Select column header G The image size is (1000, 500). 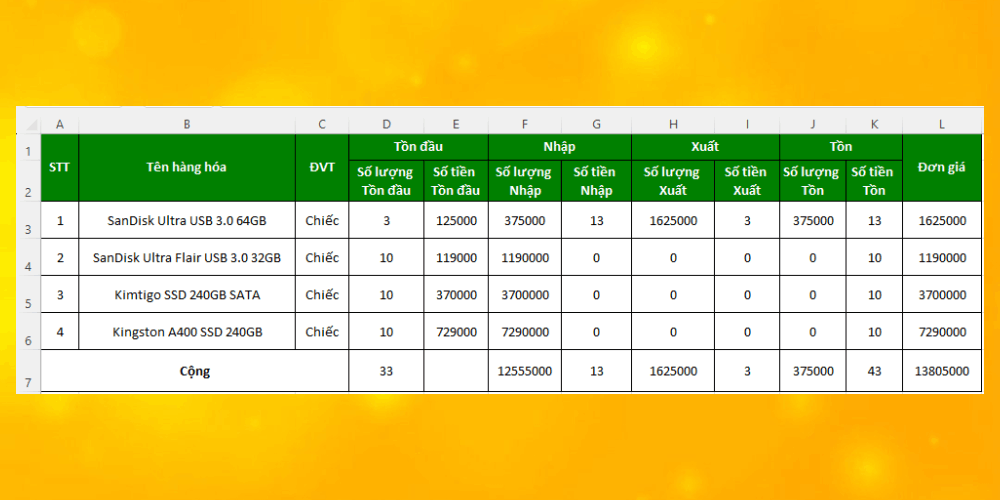click(x=596, y=125)
